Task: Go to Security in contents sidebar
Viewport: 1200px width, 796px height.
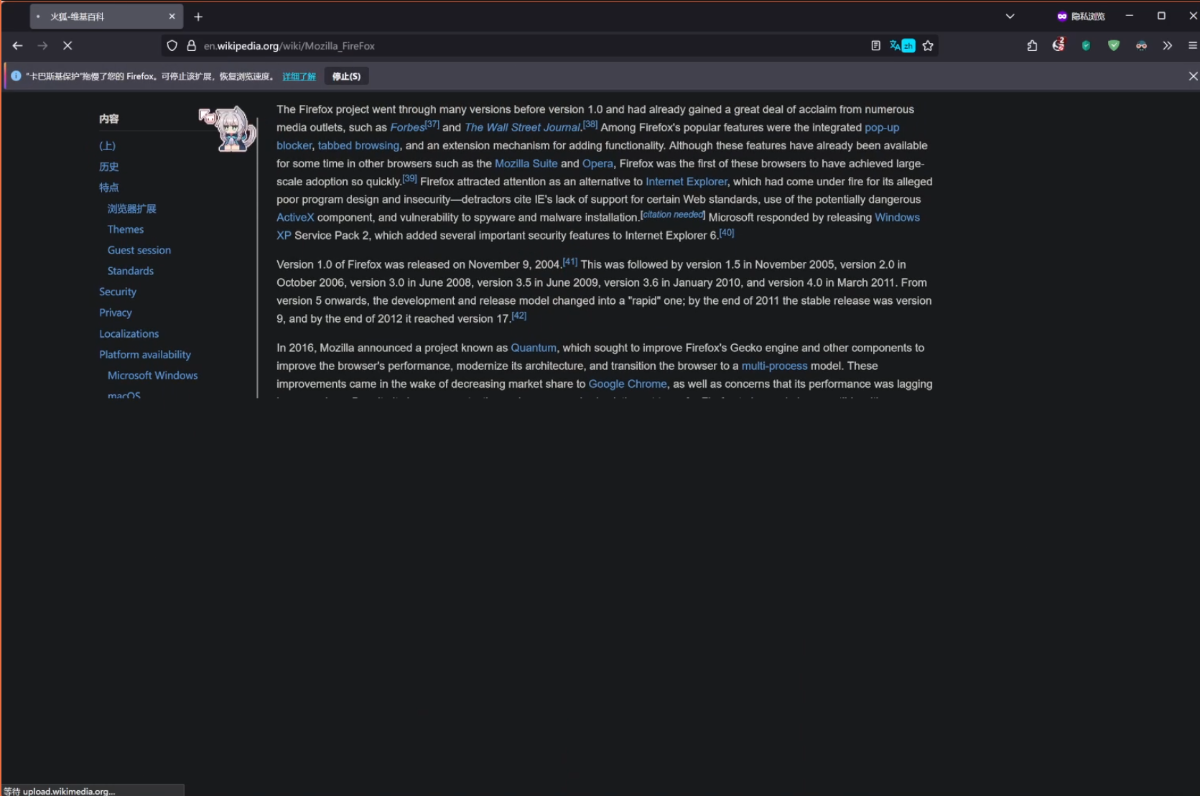Action: [118, 292]
